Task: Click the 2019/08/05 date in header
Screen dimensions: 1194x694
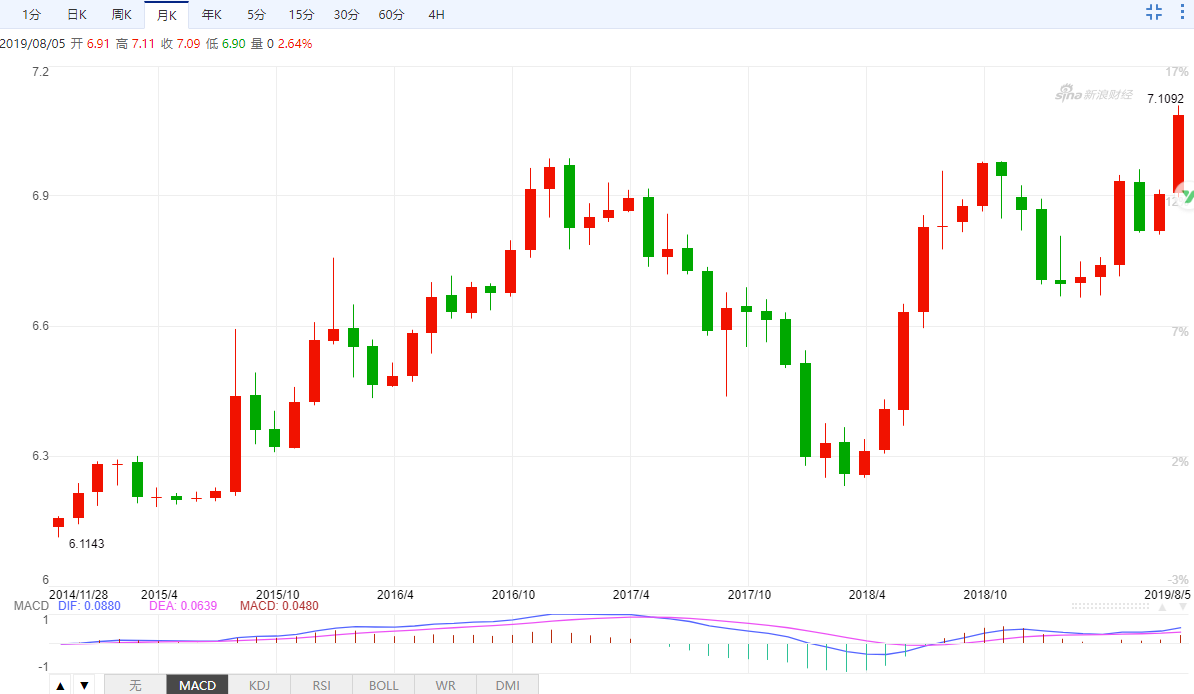Action: tap(33, 43)
